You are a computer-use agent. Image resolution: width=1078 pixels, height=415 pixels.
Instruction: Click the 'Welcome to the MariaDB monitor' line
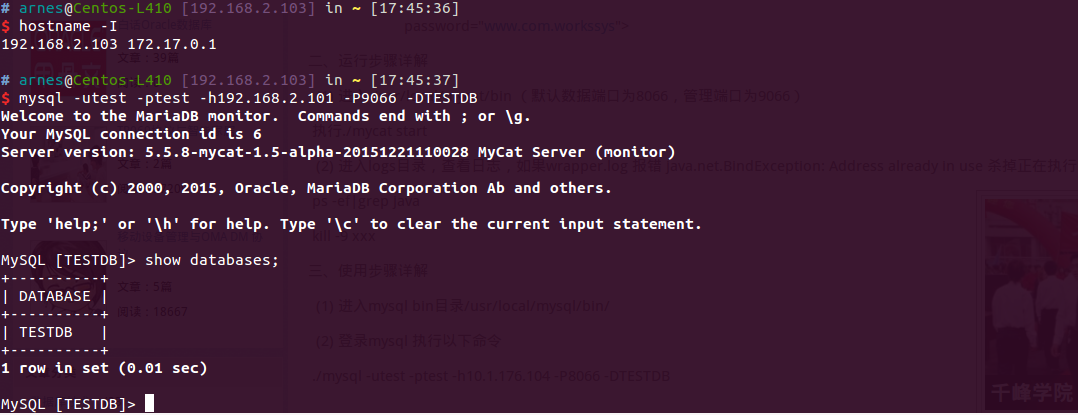pyautogui.click(x=265, y=116)
